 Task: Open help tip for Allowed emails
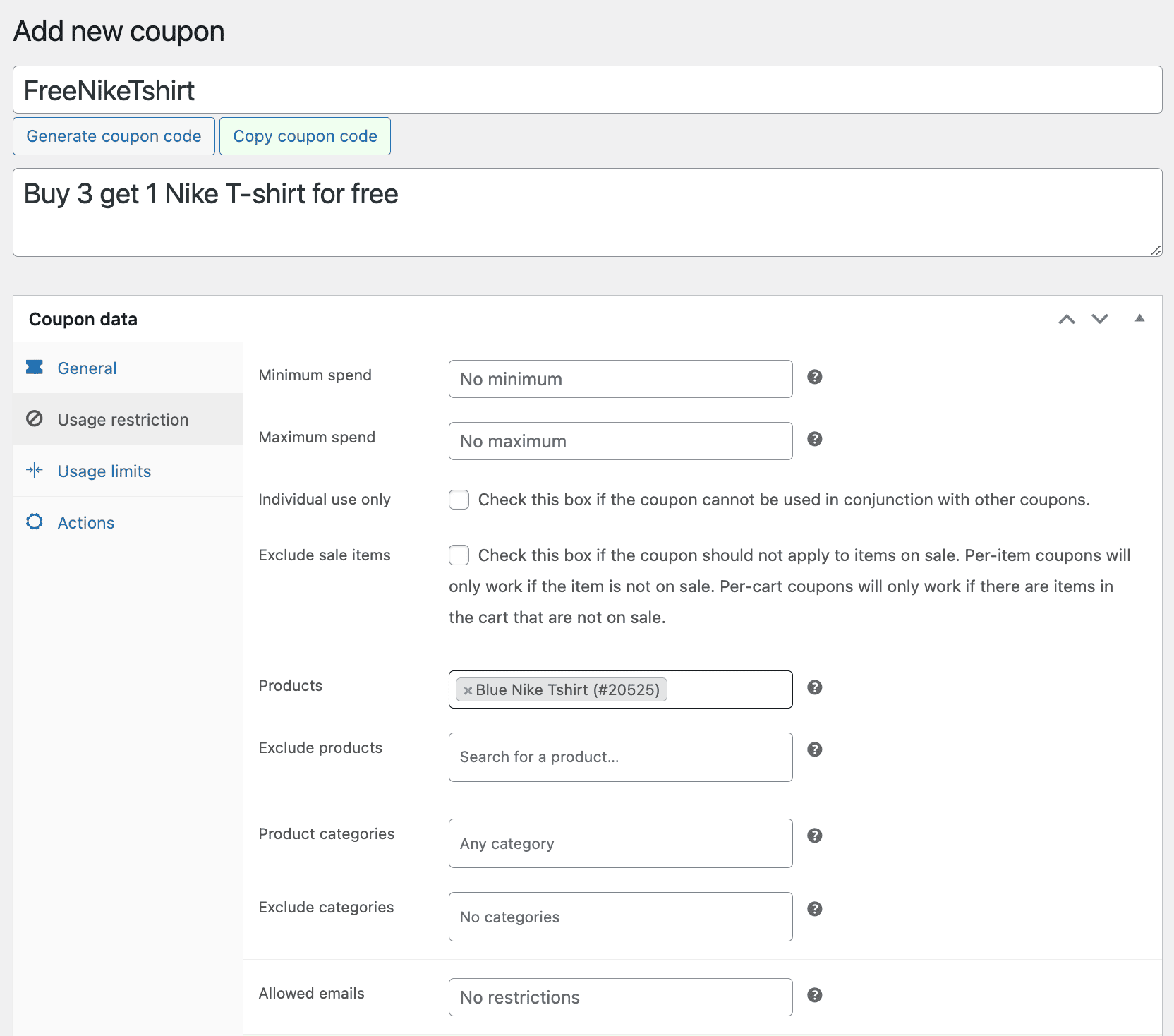point(815,995)
